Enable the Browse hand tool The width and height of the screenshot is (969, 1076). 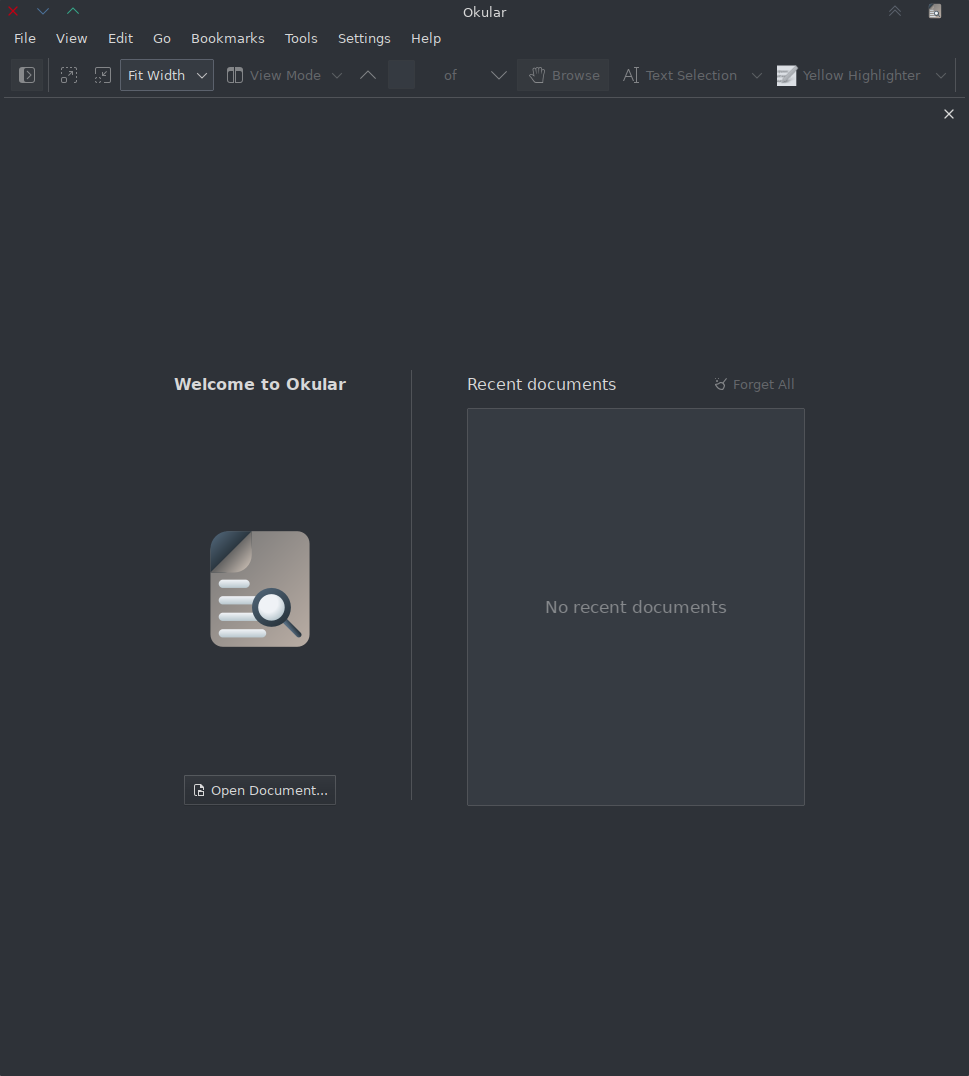pos(563,75)
